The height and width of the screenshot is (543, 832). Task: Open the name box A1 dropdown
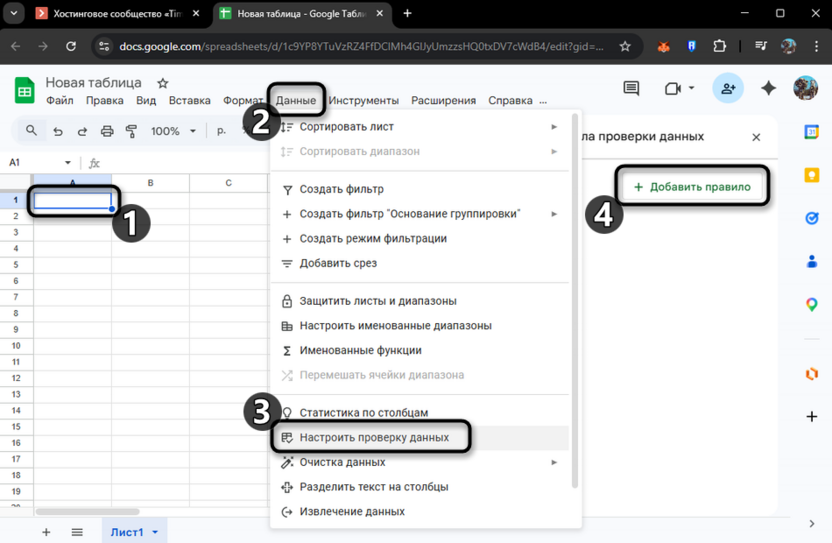pos(67,162)
